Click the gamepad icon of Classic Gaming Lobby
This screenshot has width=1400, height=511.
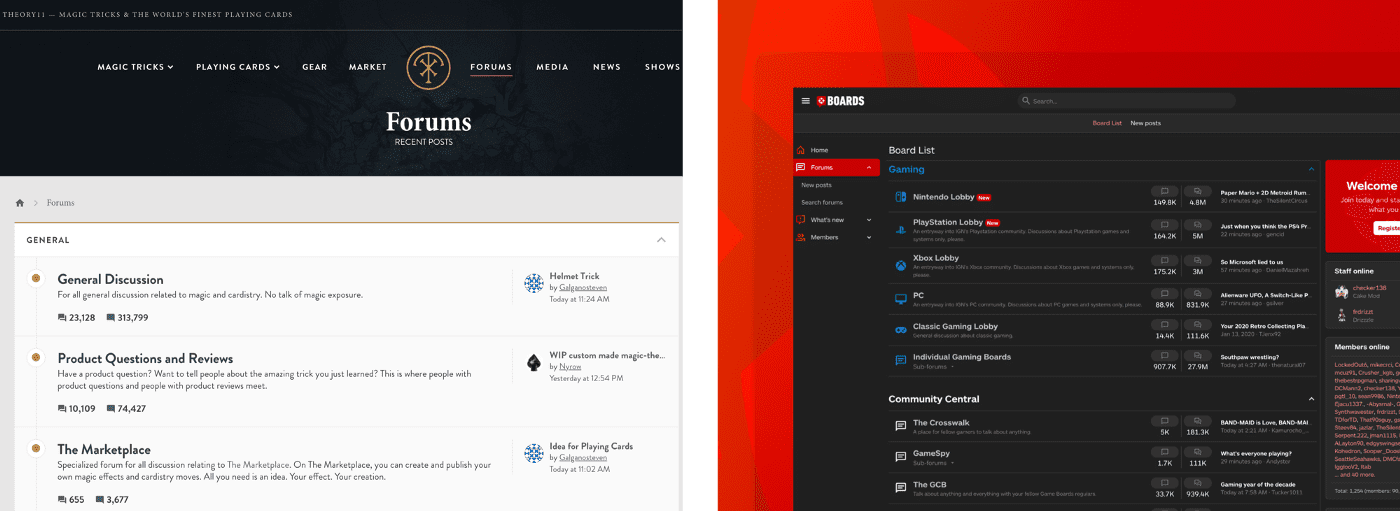[901, 329]
